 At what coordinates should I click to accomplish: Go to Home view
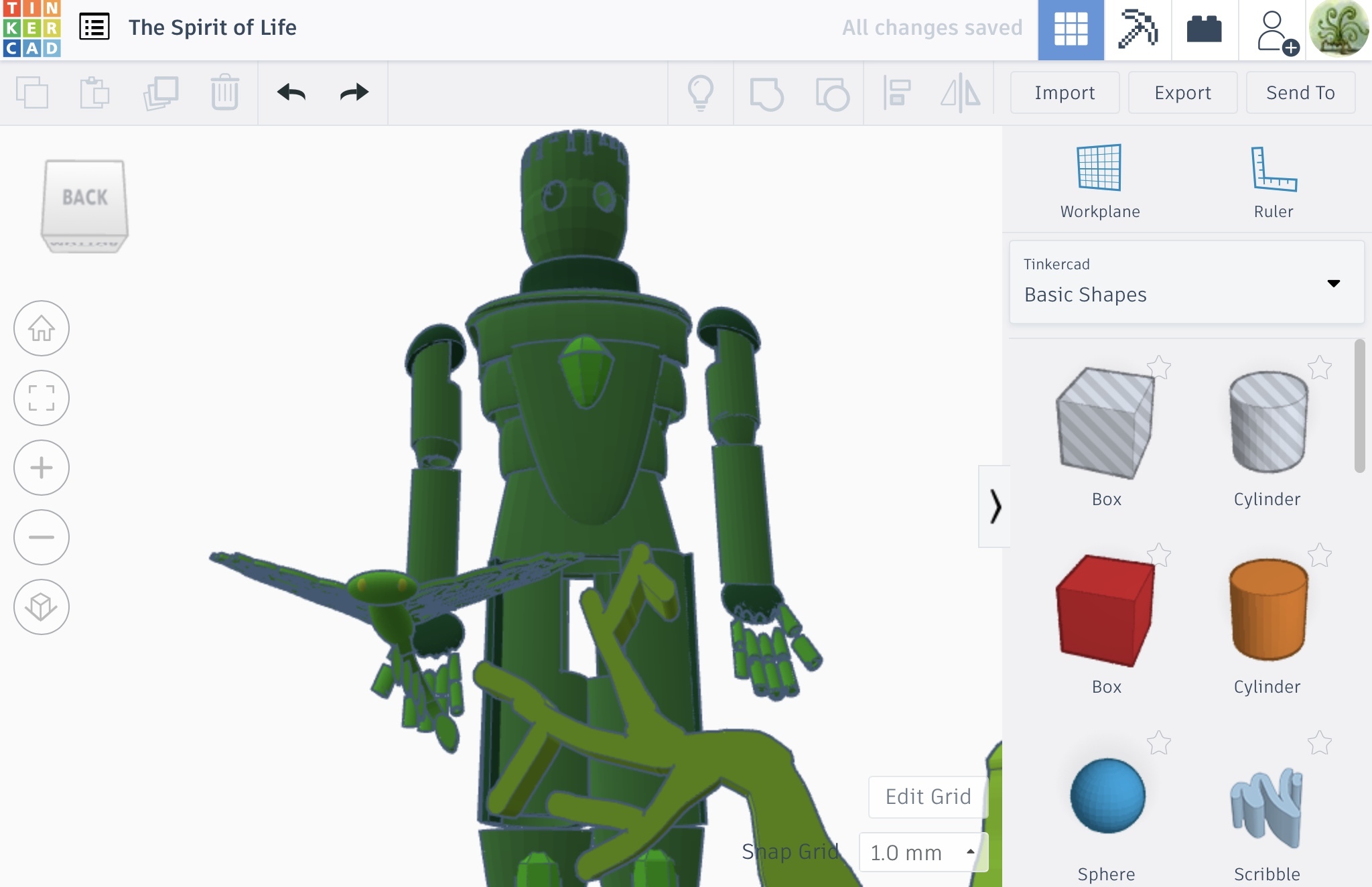tap(42, 328)
